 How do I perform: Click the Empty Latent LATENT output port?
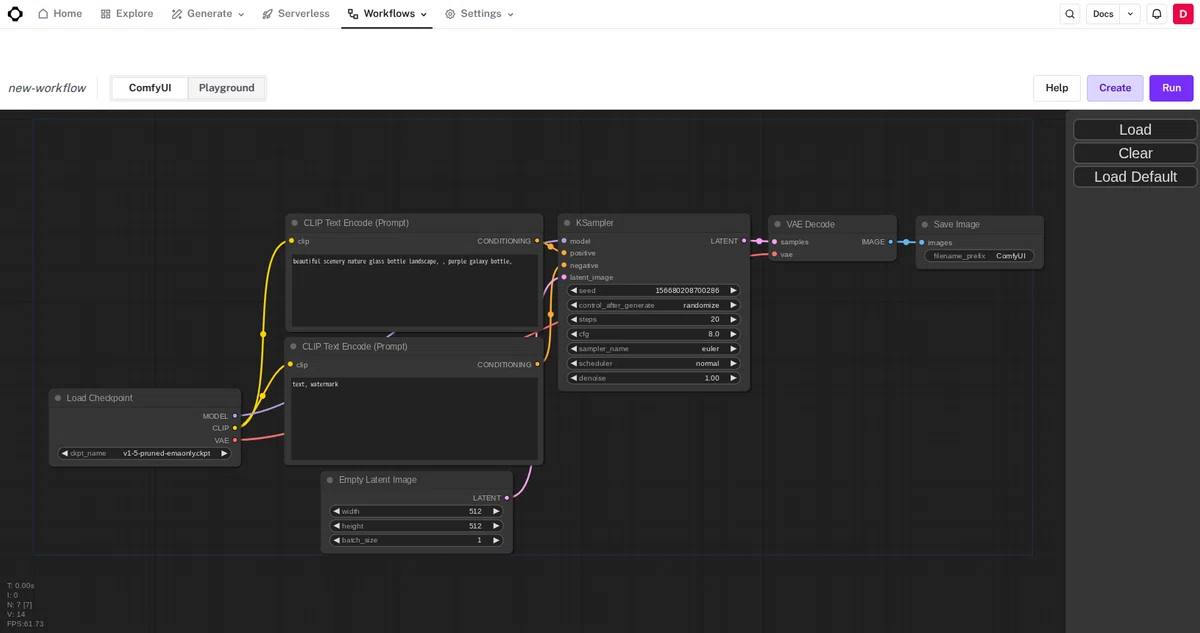point(507,498)
